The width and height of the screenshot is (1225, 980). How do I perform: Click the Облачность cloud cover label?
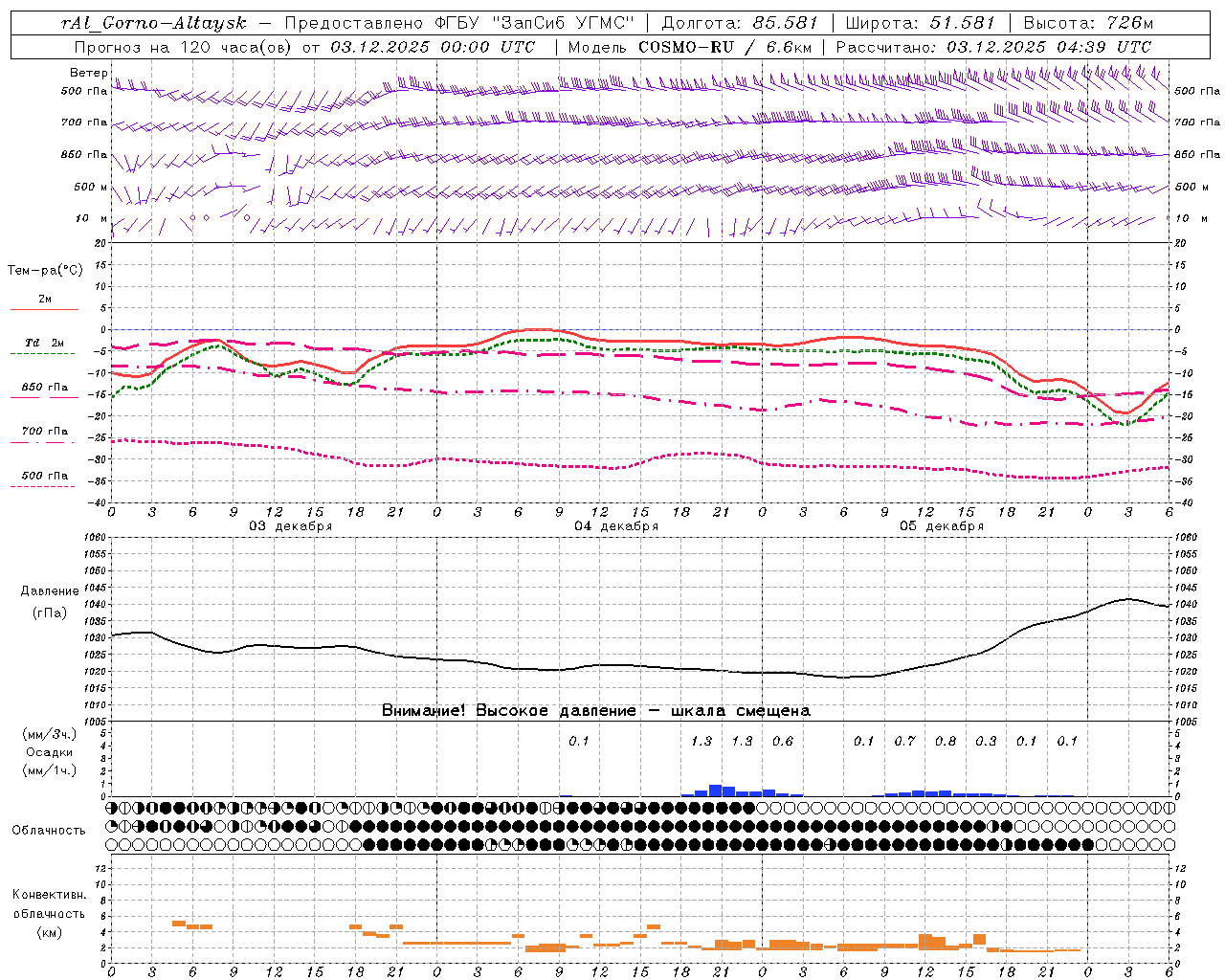click(x=49, y=831)
